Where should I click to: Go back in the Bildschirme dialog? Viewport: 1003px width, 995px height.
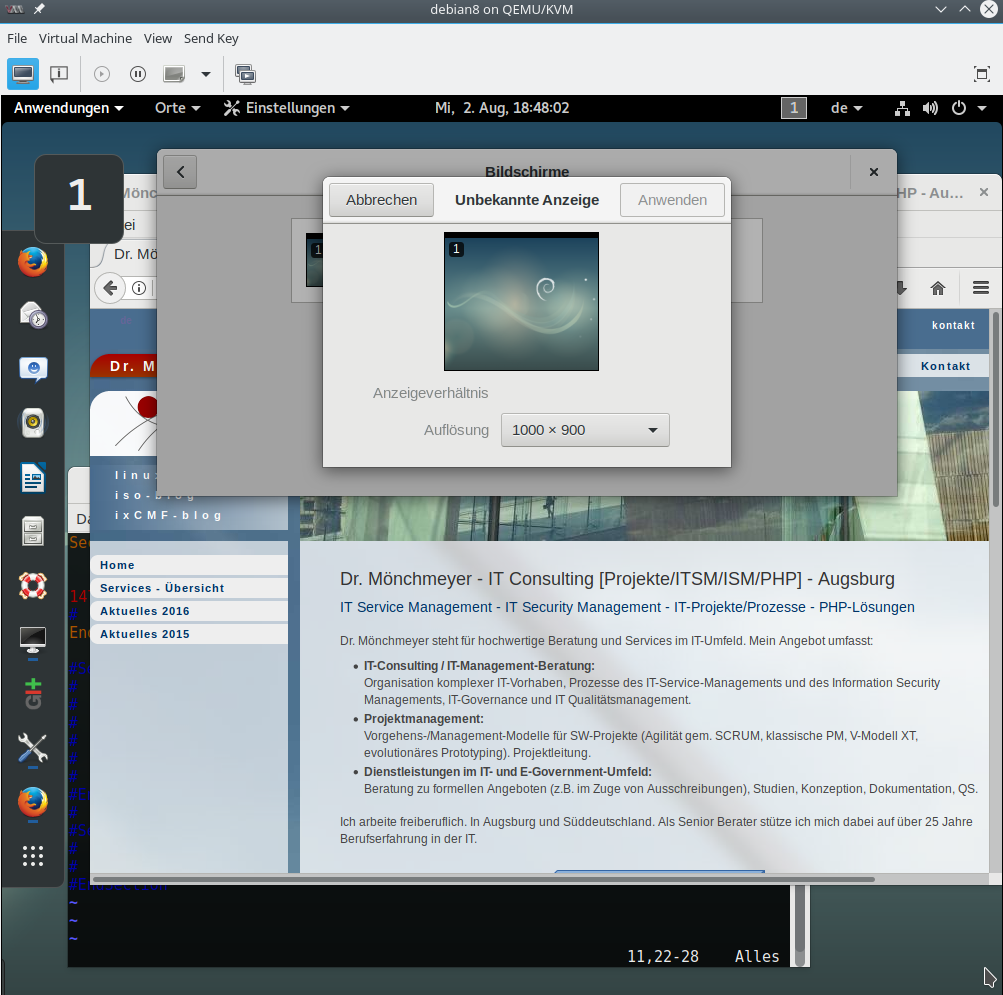(x=180, y=172)
